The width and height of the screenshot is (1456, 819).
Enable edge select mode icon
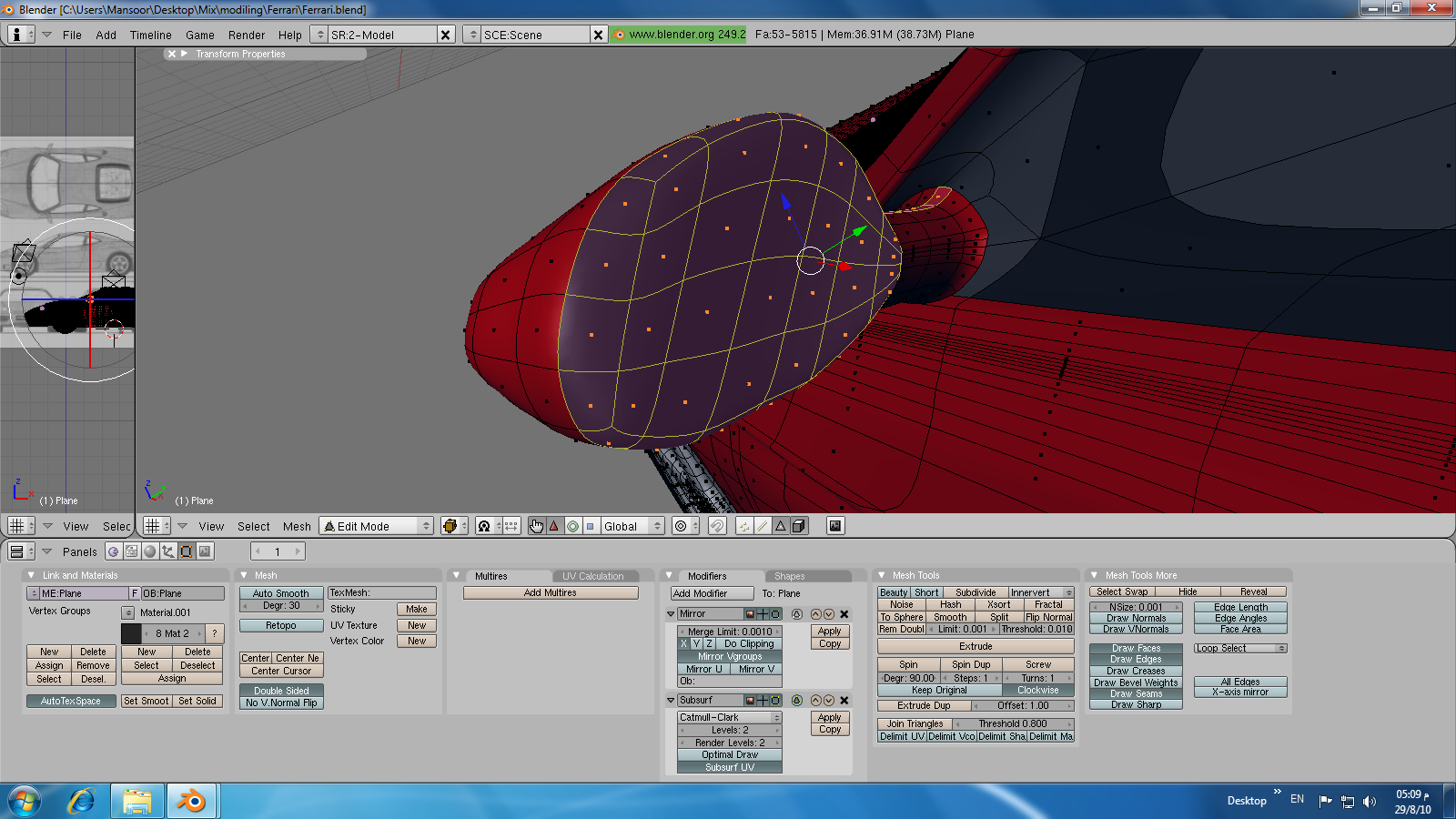point(763,526)
